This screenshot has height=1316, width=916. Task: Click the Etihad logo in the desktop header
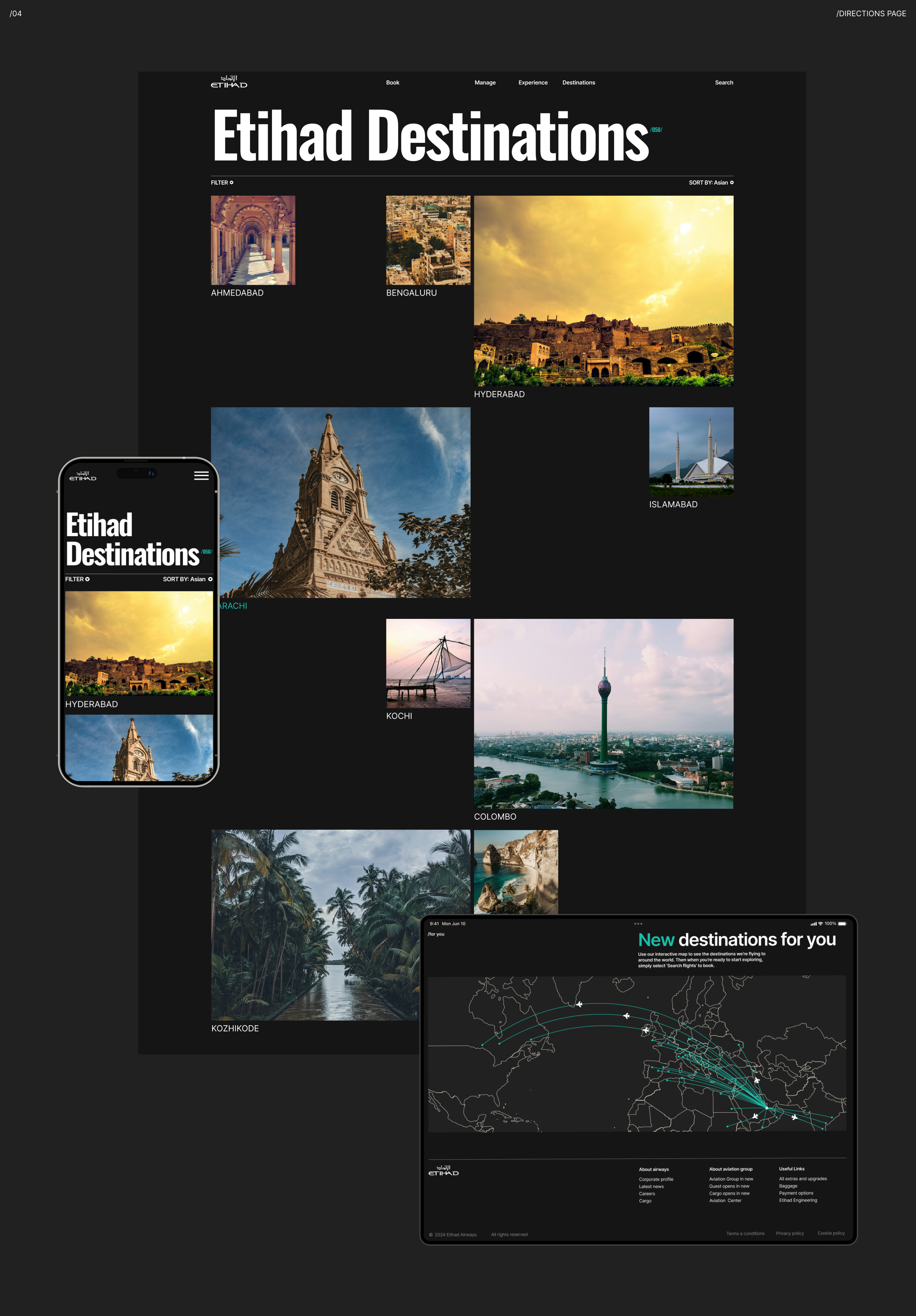(229, 82)
